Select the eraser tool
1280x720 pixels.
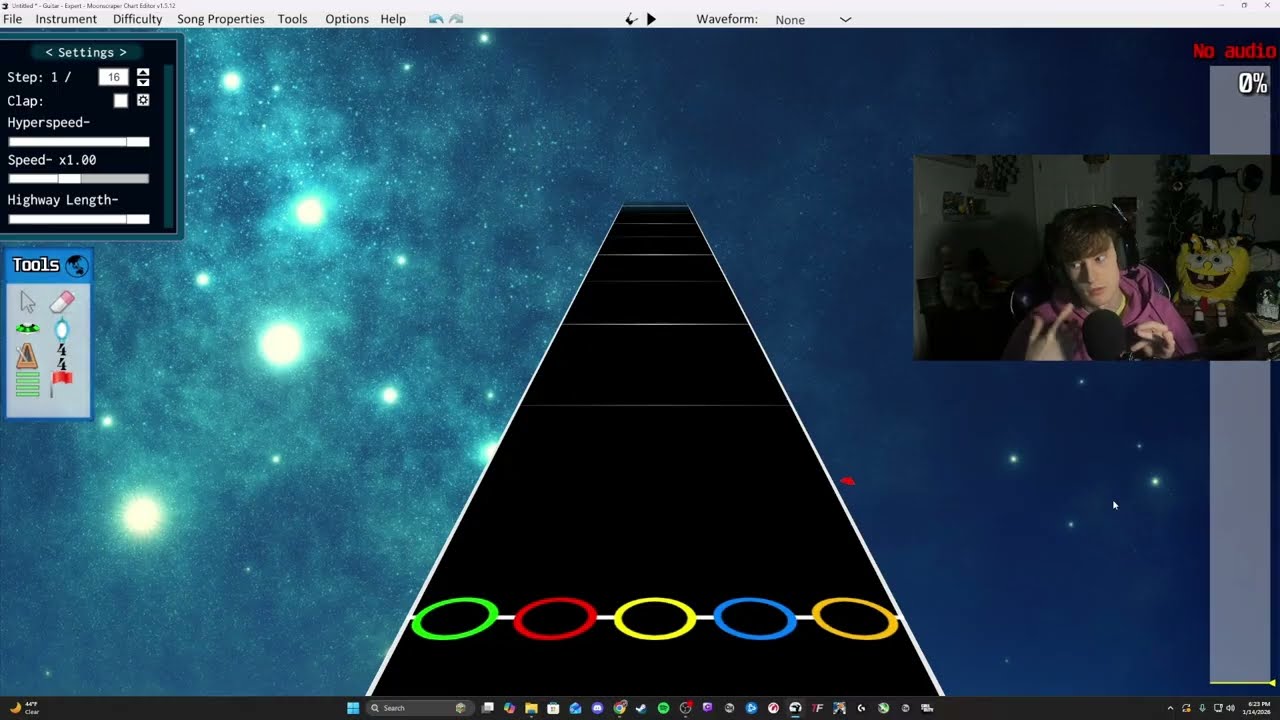pos(62,302)
